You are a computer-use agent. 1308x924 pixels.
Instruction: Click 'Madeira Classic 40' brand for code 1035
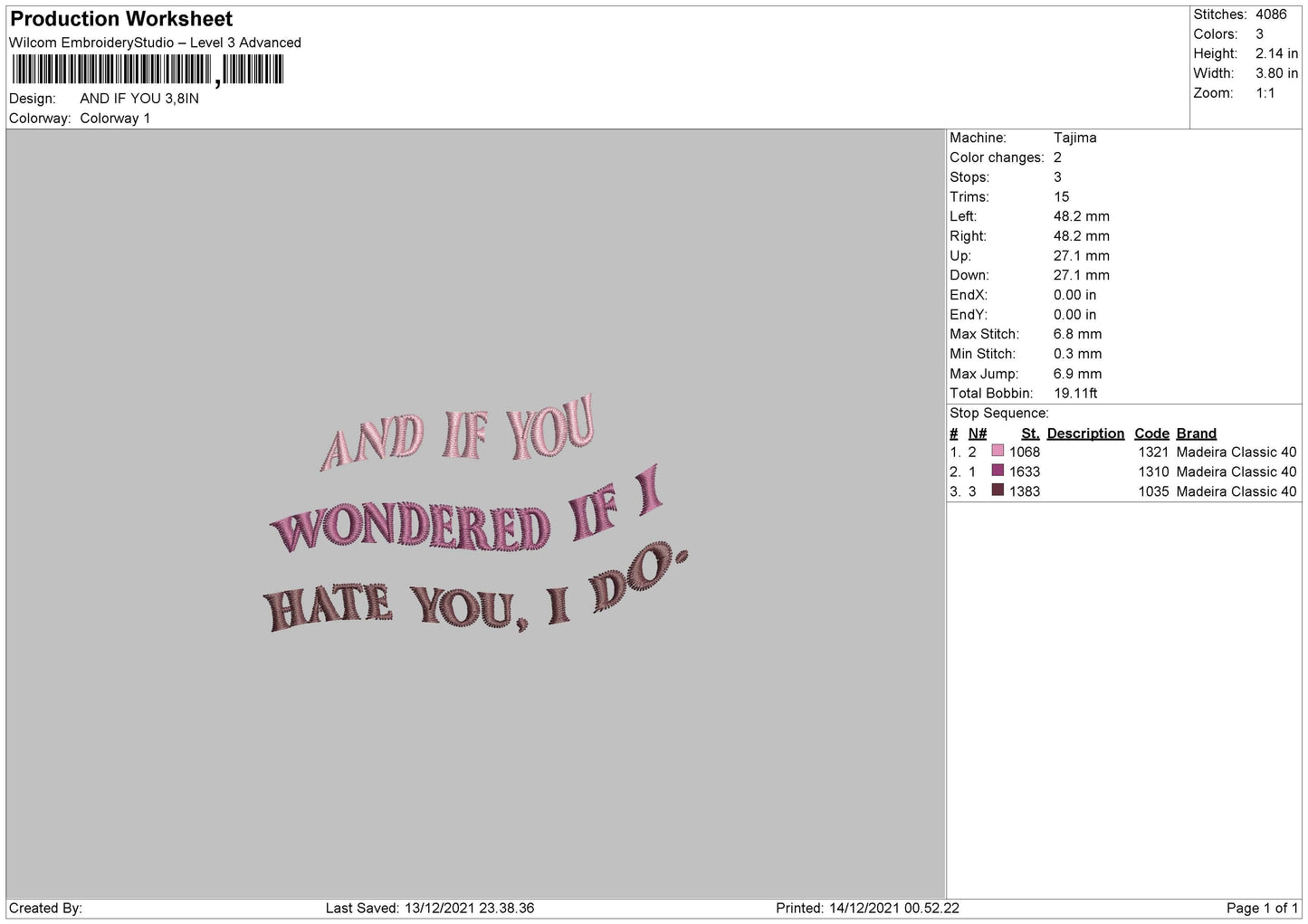click(1236, 491)
